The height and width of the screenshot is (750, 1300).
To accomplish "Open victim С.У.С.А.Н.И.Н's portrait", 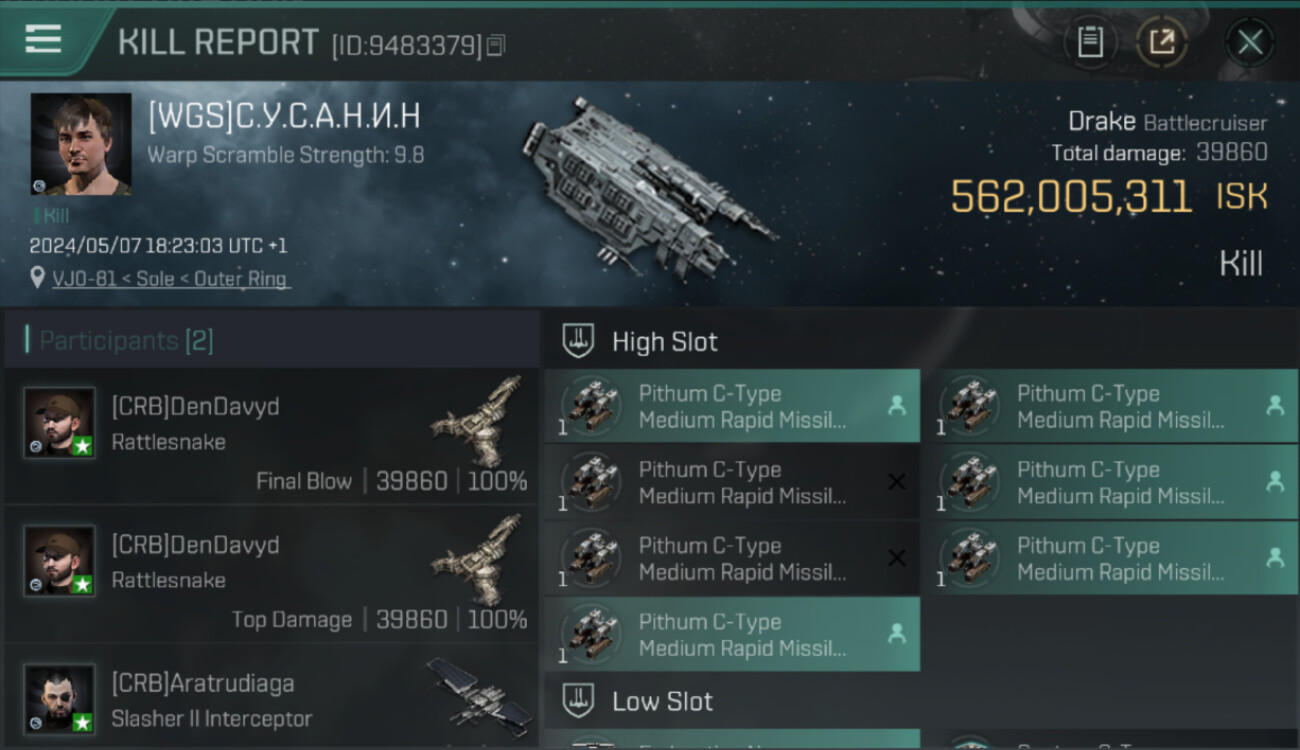I will coord(81,144).
